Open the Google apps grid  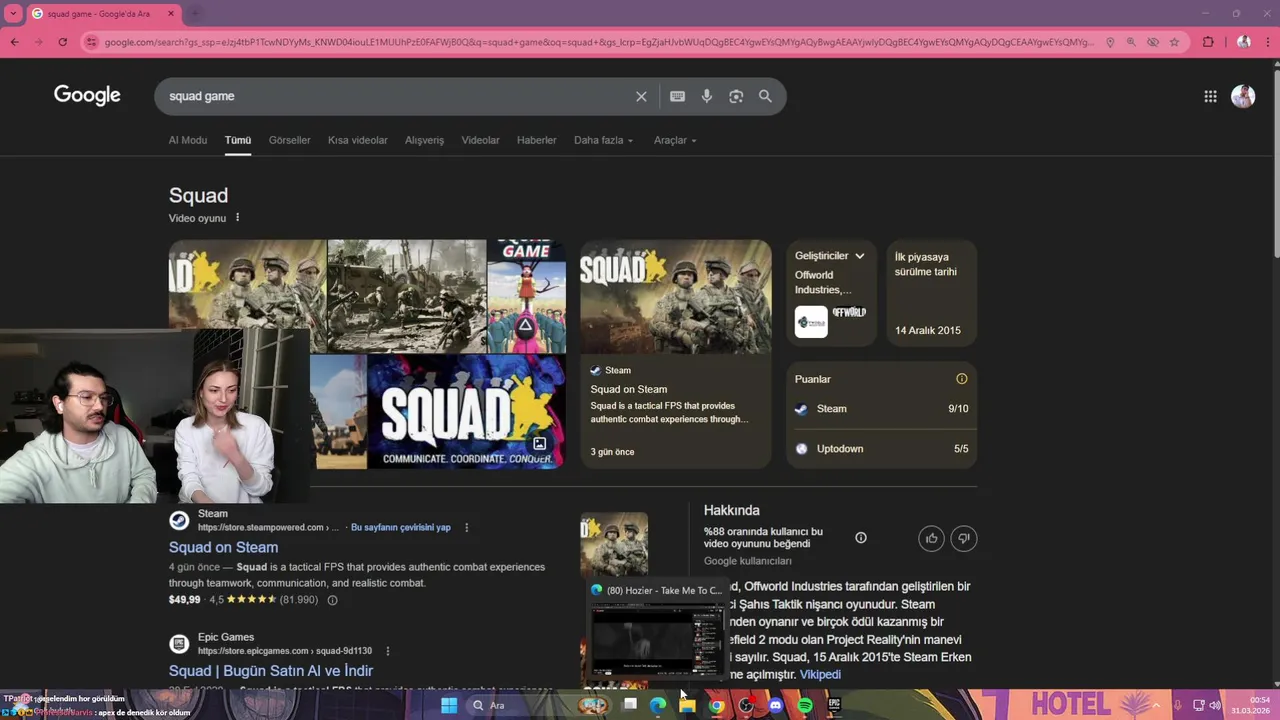point(1210,96)
